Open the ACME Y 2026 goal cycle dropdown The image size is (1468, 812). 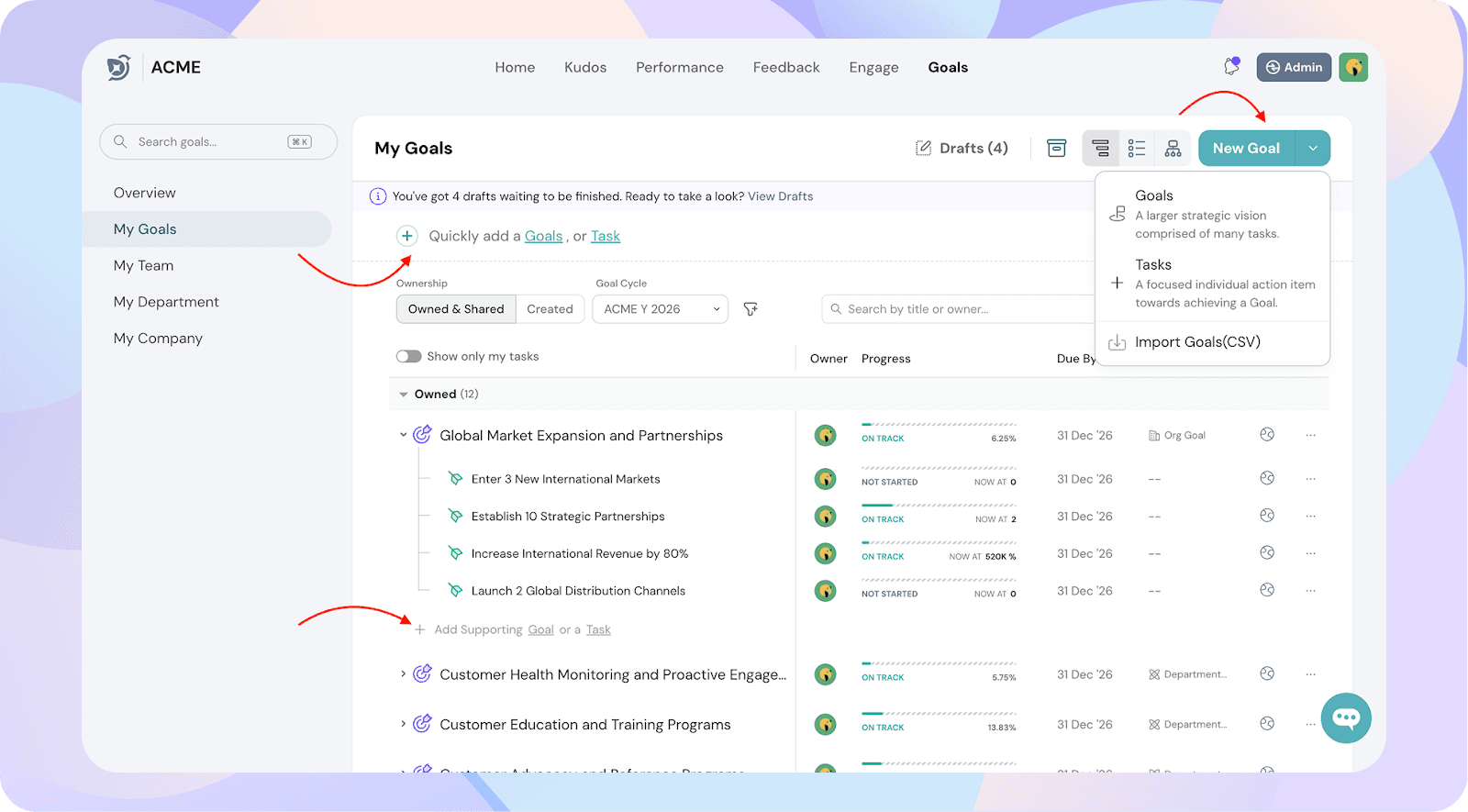click(x=661, y=309)
